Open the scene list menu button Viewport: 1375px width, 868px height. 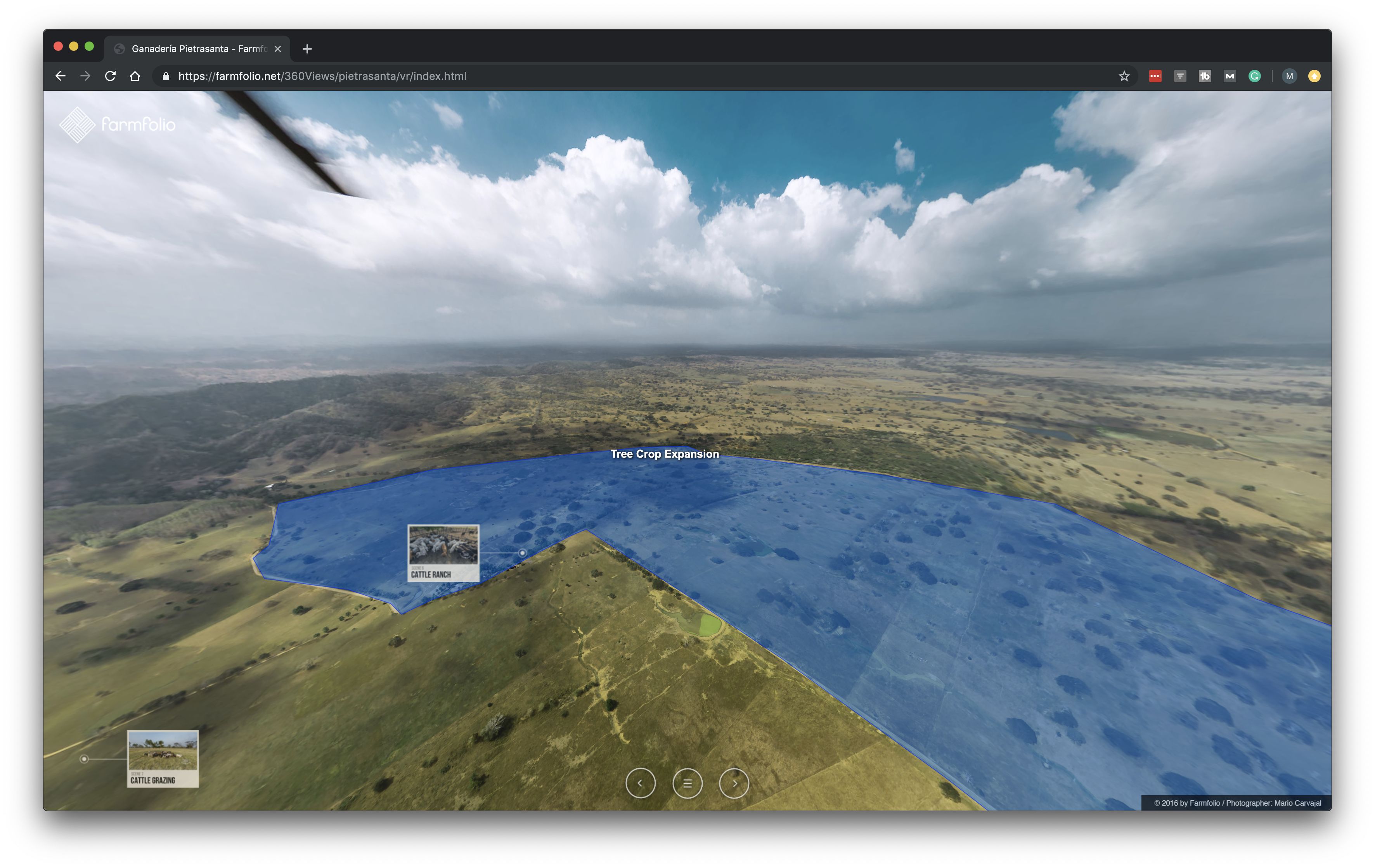[687, 783]
